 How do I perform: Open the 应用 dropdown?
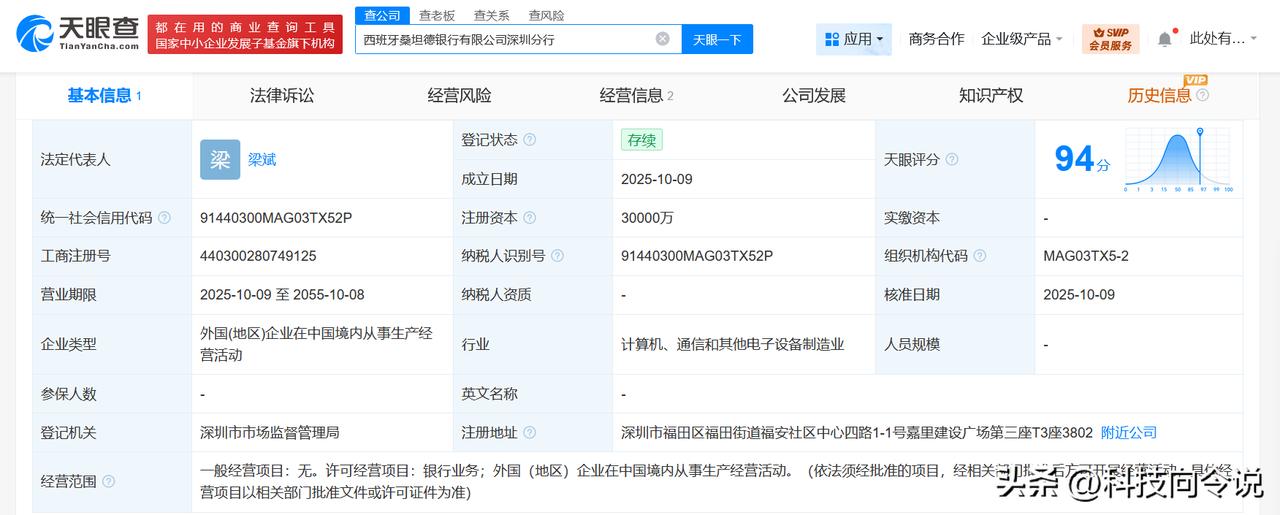(x=854, y=39)
